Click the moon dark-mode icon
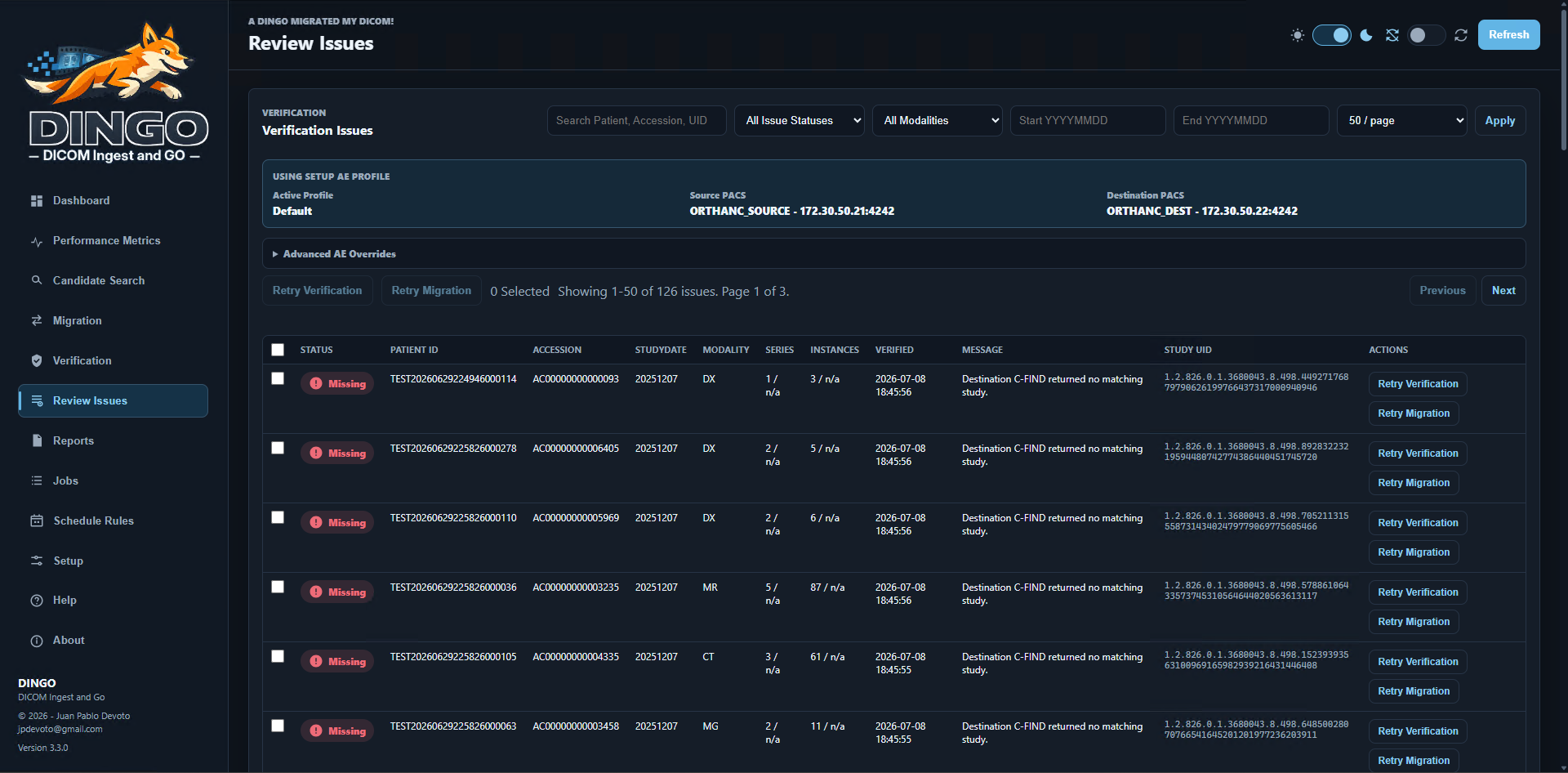 [x=1366, y=35]
